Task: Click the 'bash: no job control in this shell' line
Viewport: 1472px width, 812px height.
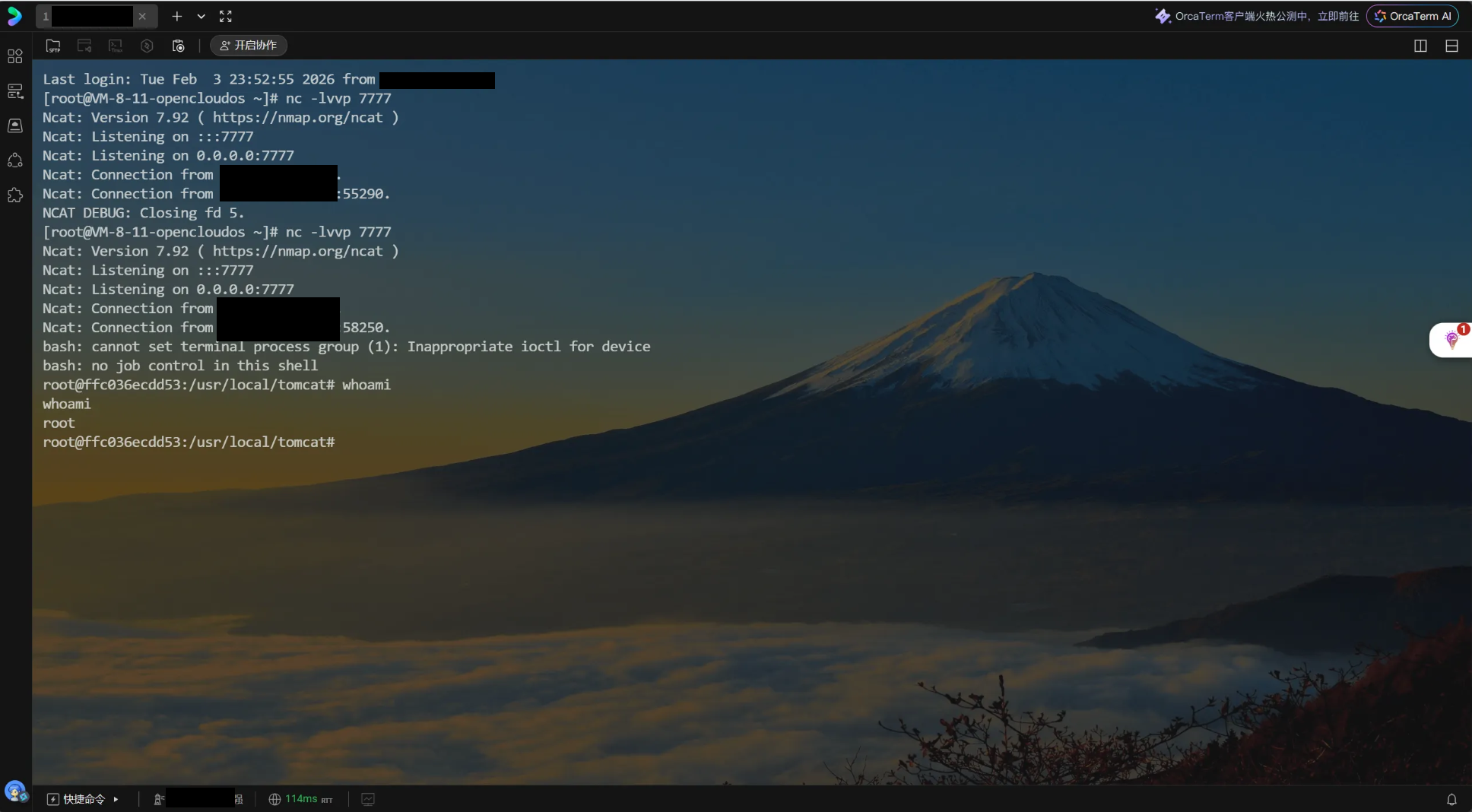Action: pos(180,366)
